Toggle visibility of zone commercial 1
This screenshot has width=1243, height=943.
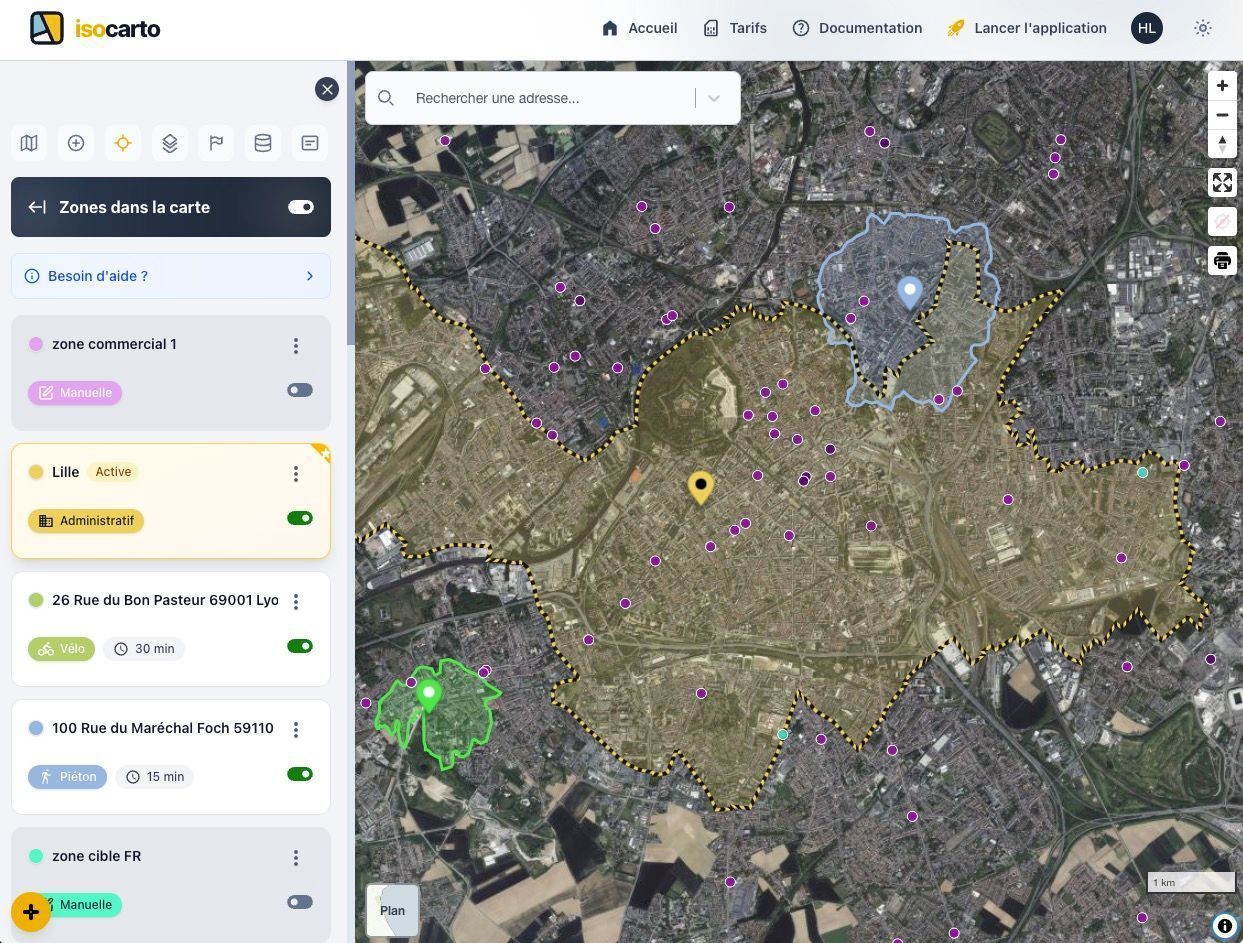300,390
